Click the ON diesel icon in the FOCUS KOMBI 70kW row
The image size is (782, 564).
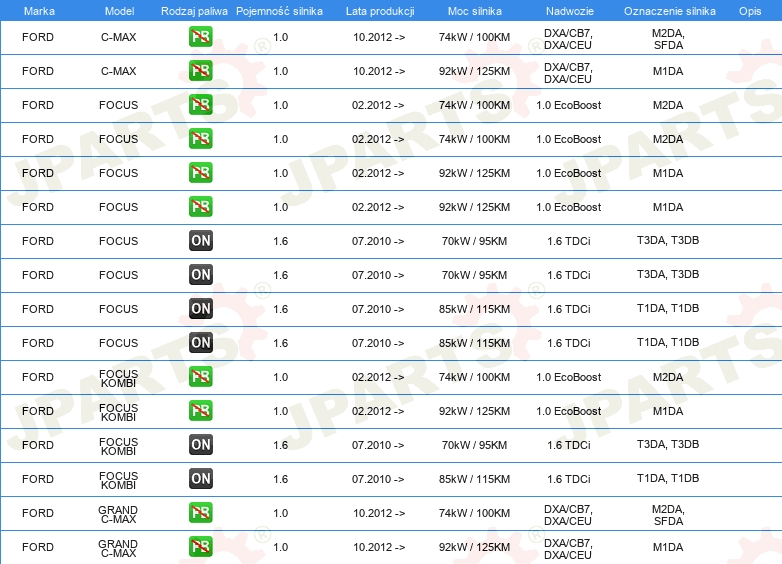click(x=200, y=445)
